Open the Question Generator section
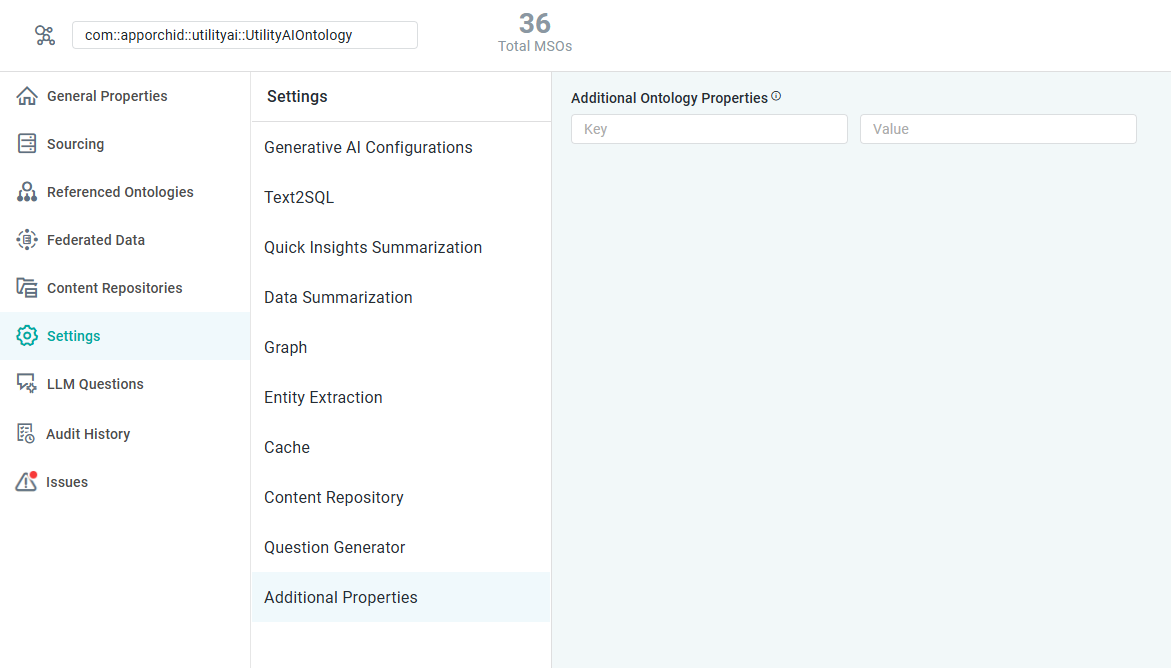This screenshot has height=668, width=1171. pos(335,547)
